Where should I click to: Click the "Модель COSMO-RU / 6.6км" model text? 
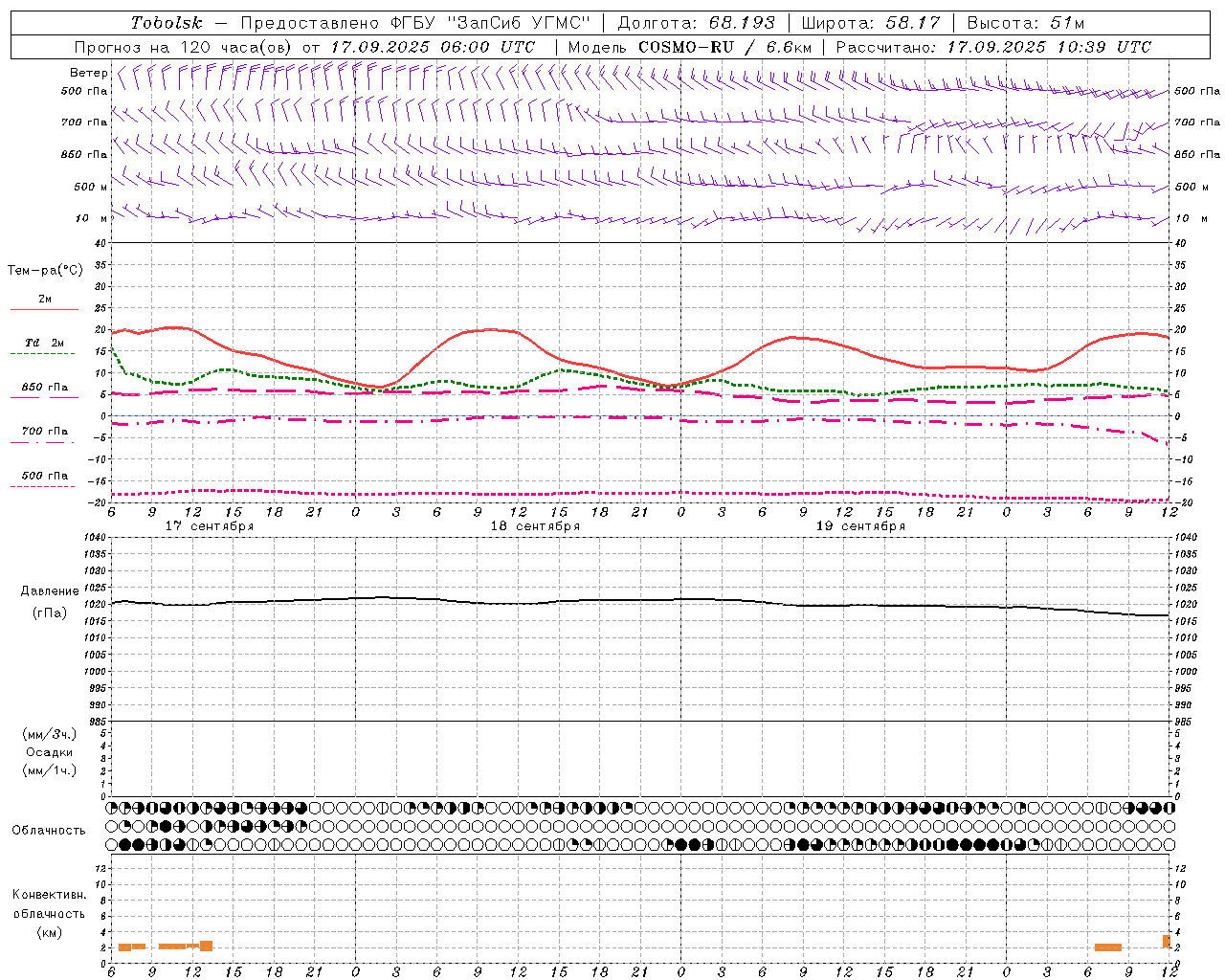(689, 47)
